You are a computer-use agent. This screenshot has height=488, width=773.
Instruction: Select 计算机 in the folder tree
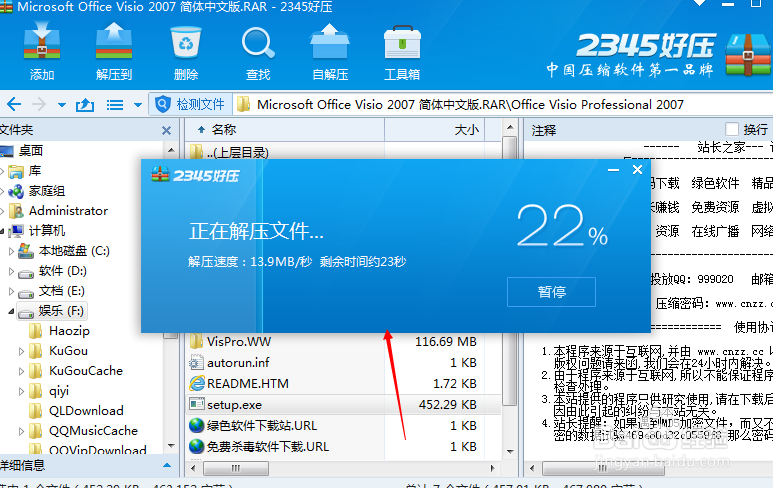47,231
